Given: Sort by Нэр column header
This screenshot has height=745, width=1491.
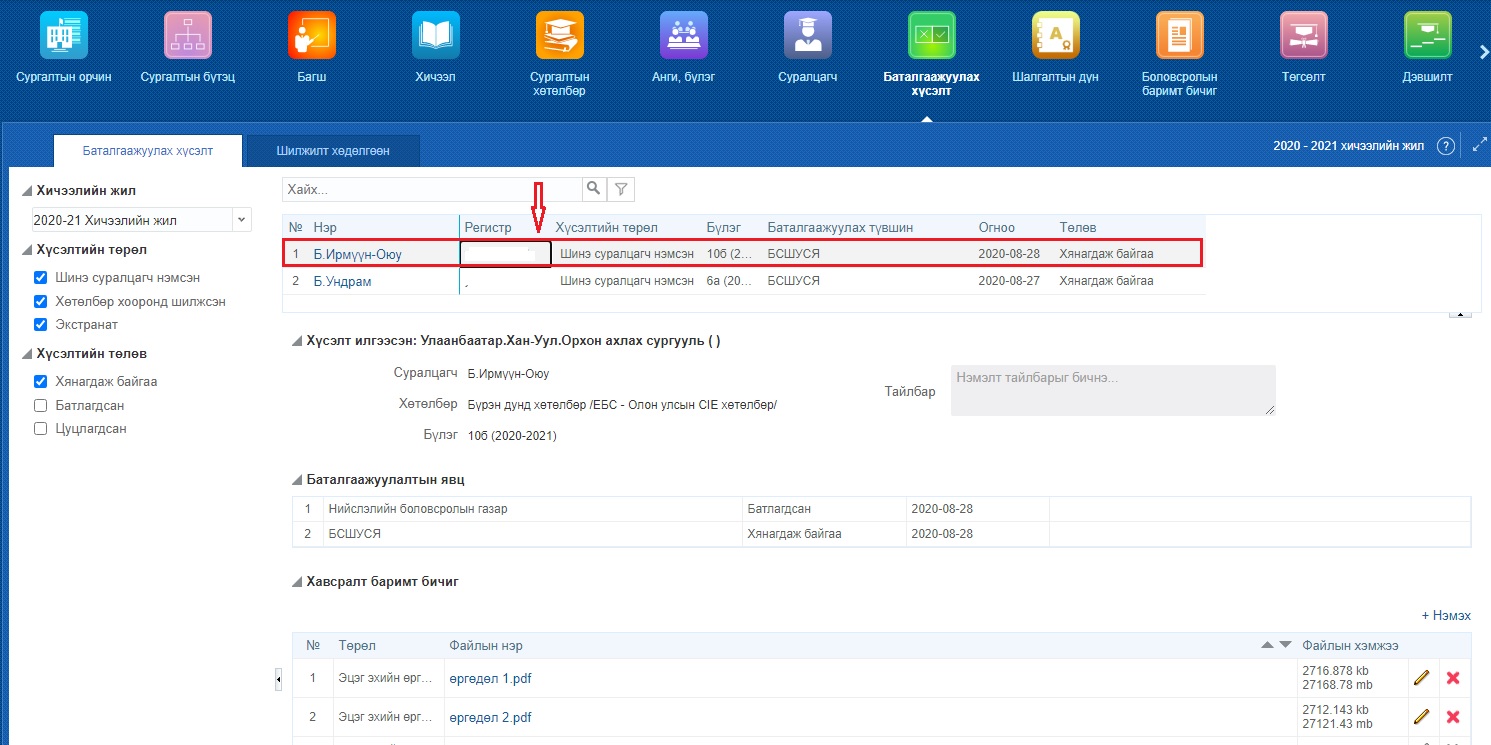Looking at the screenshot, I should point(324,227).
